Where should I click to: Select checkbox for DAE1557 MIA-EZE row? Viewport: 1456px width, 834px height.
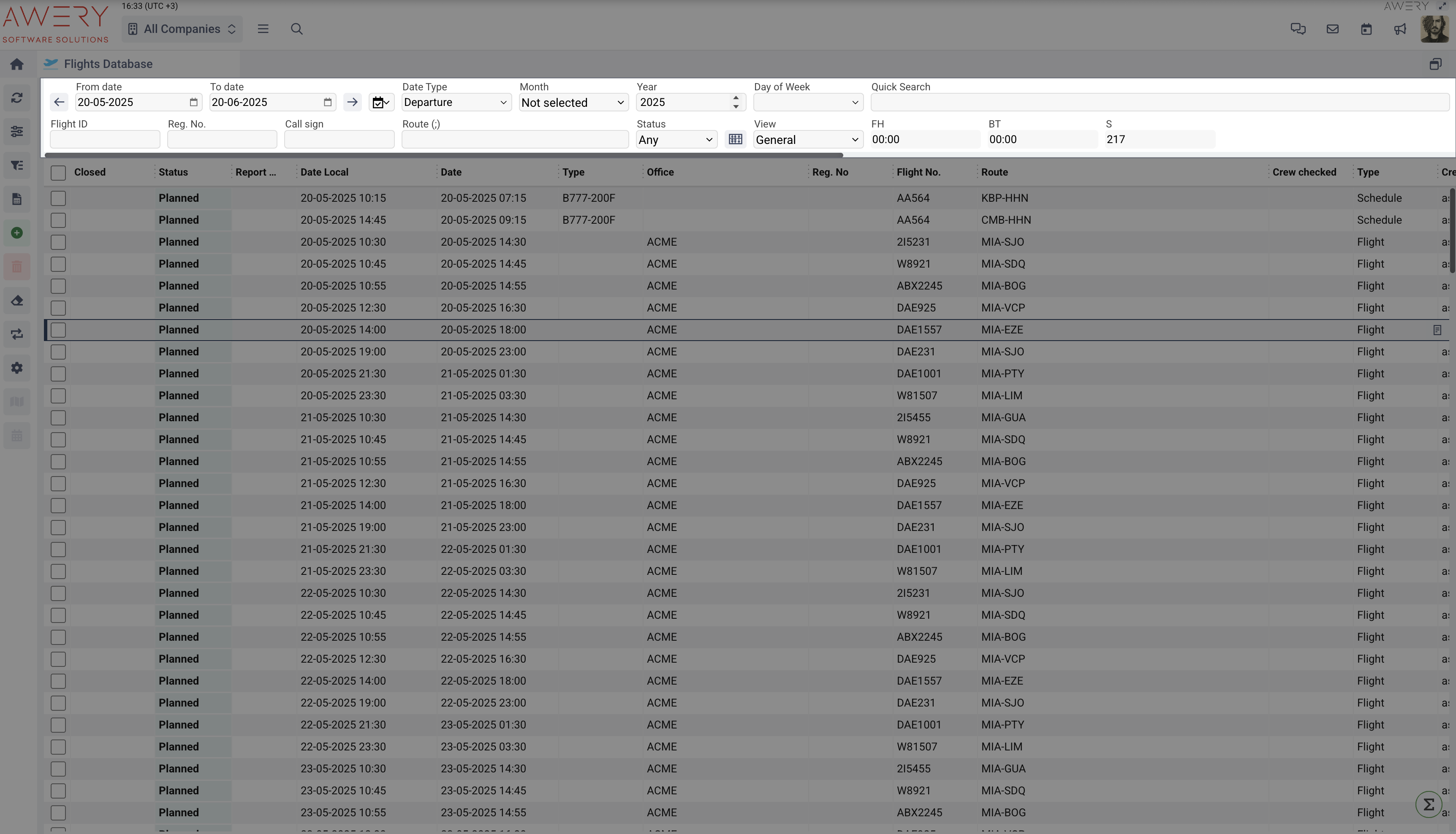[58, 330]
